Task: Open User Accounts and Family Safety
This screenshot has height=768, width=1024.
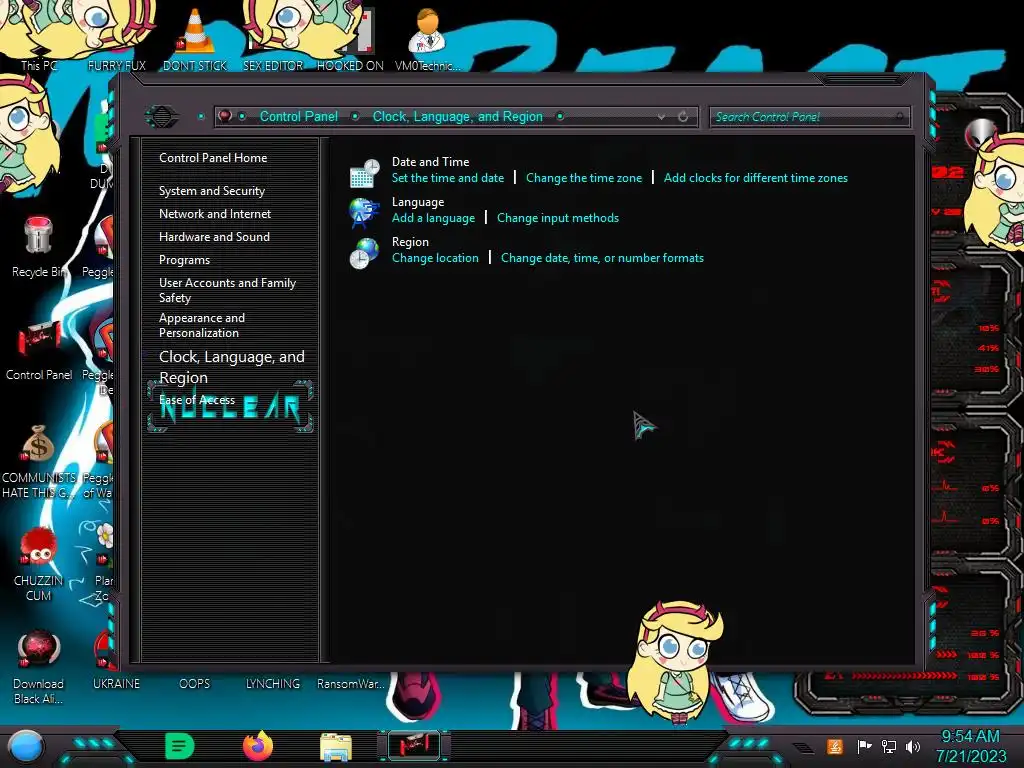Action: (227, 290)
